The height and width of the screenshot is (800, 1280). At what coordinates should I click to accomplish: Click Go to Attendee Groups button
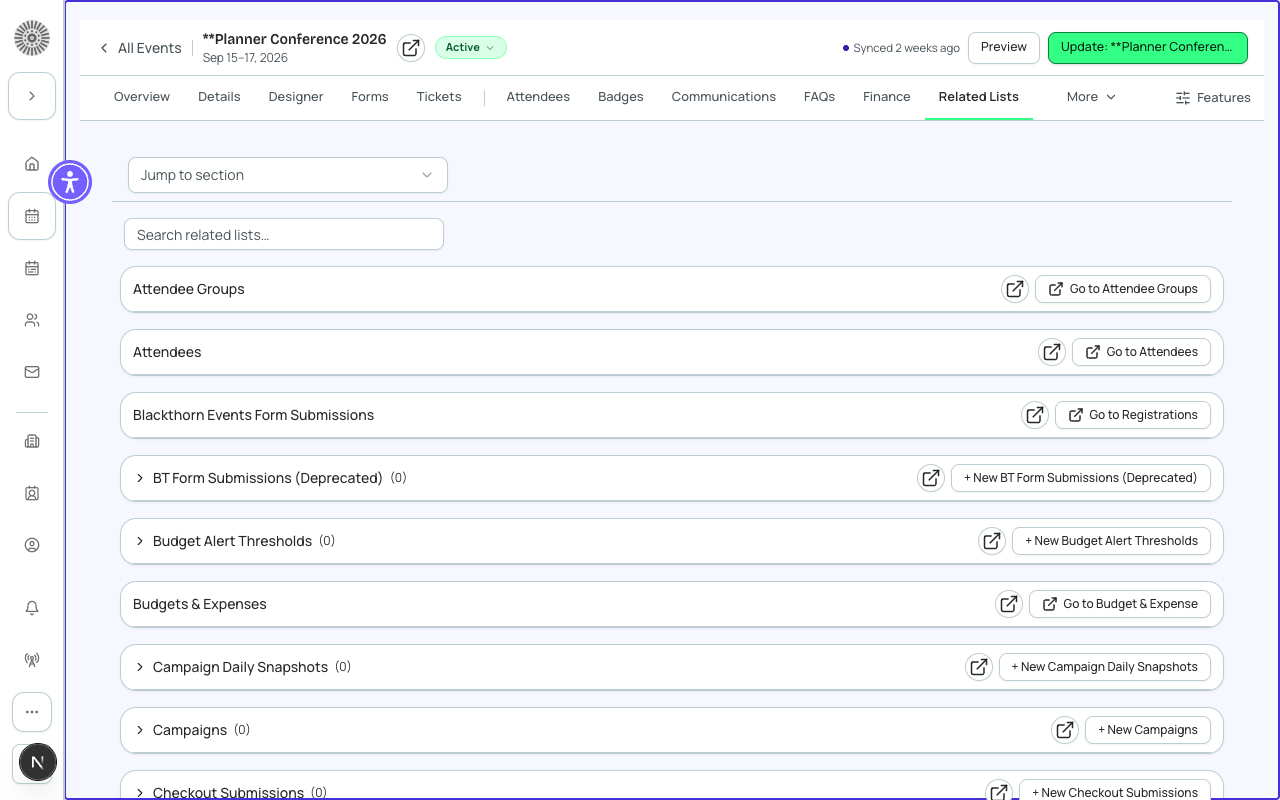1123,289
